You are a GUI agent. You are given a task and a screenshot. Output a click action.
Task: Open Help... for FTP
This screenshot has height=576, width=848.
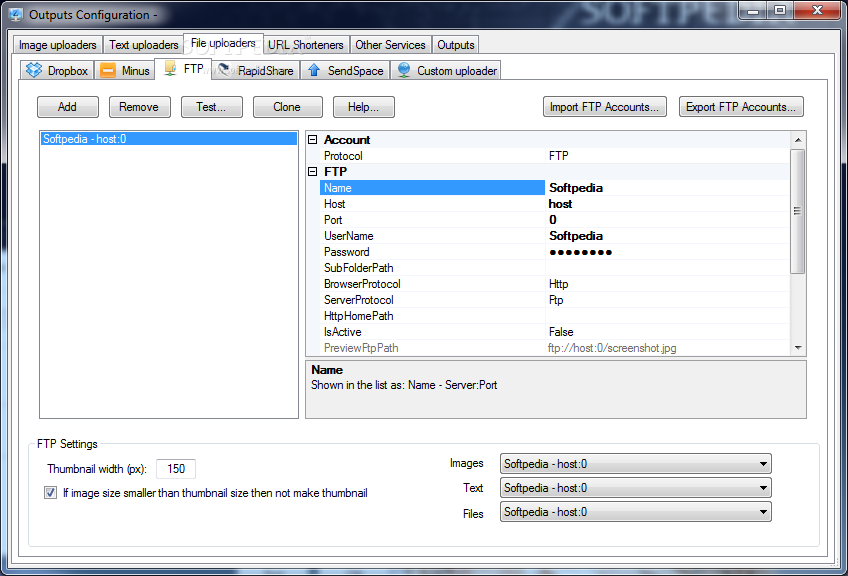(x=363, y=107)
